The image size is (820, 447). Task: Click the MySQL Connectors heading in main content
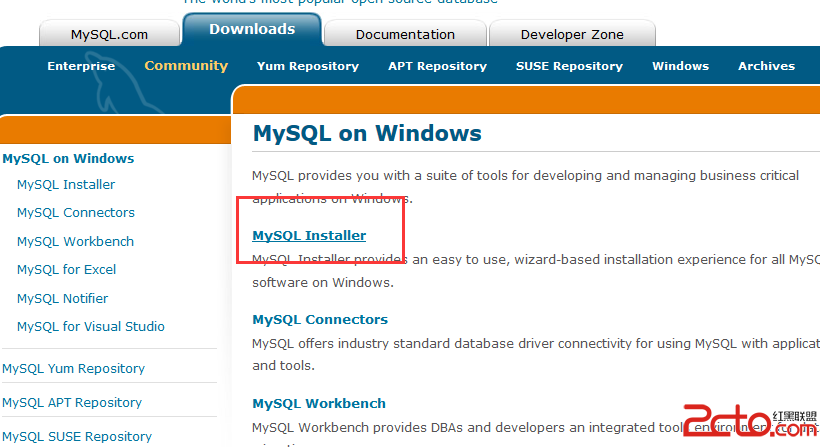coord(320,319)
